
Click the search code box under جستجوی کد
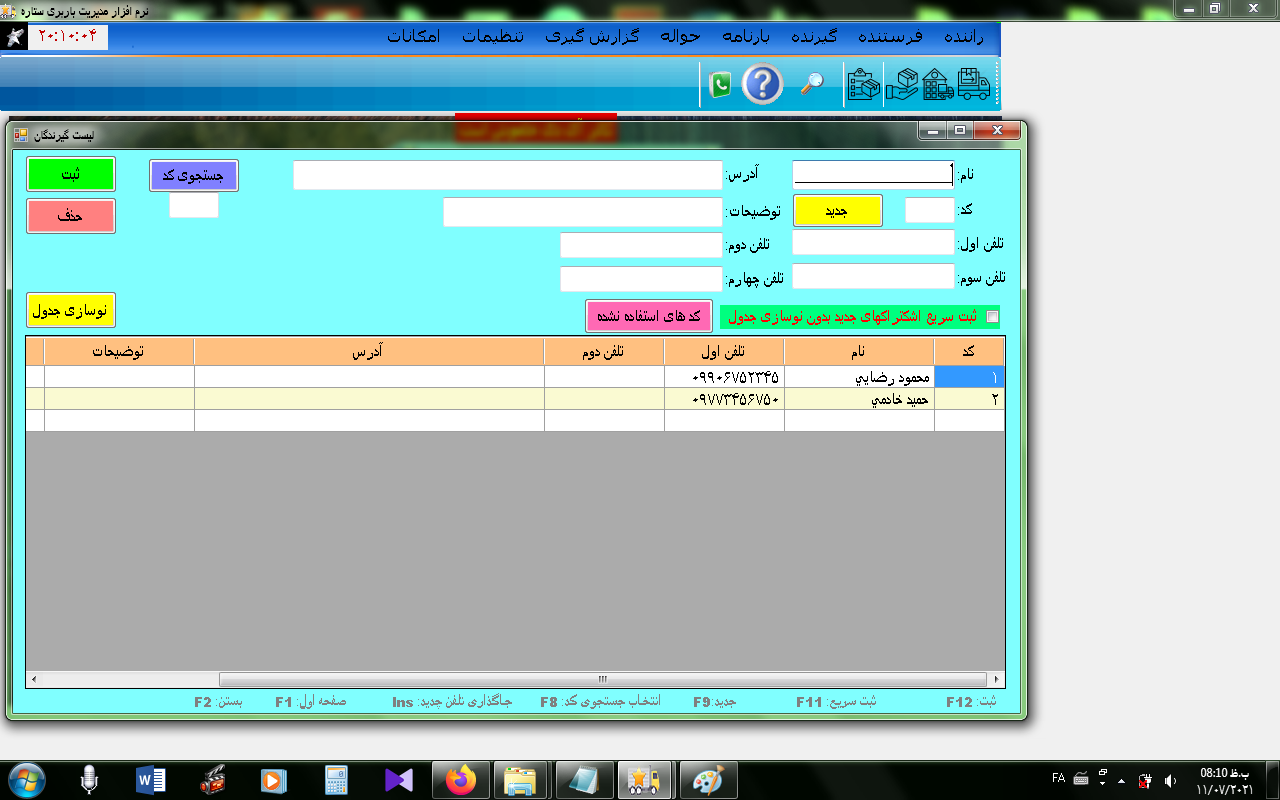point(194,205)
